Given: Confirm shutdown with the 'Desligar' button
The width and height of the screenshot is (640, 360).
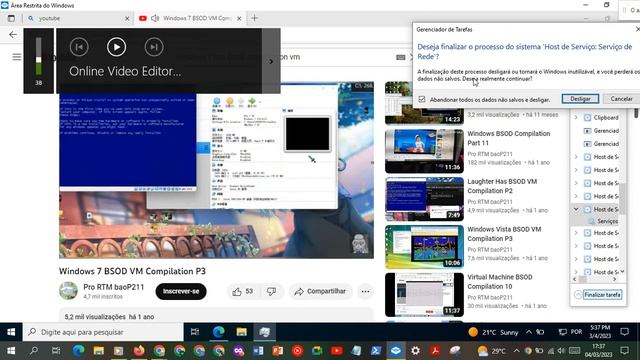Looking at the screenshot, I should [x=580, y=99].
